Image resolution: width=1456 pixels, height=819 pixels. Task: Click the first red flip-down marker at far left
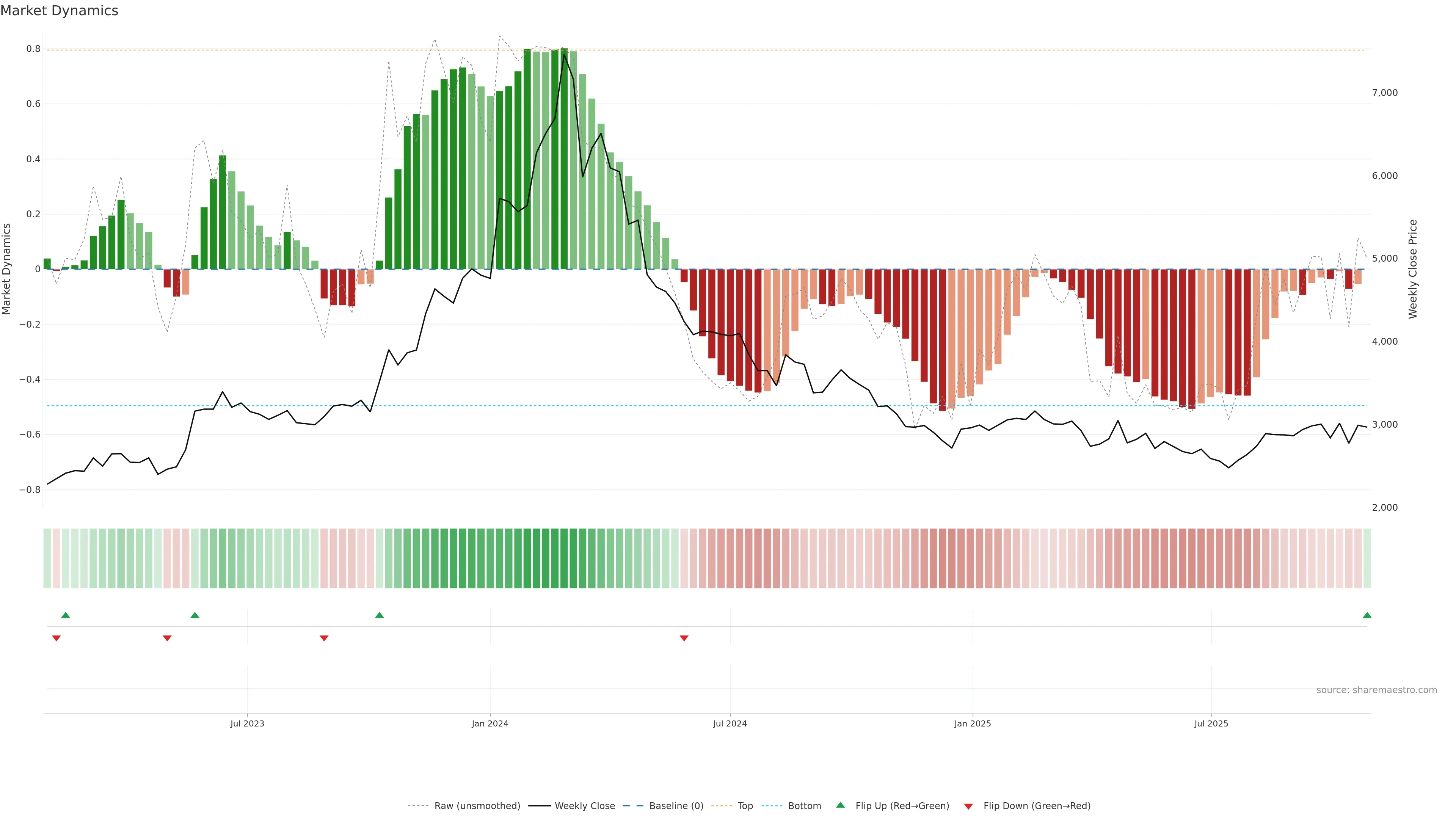56,638
